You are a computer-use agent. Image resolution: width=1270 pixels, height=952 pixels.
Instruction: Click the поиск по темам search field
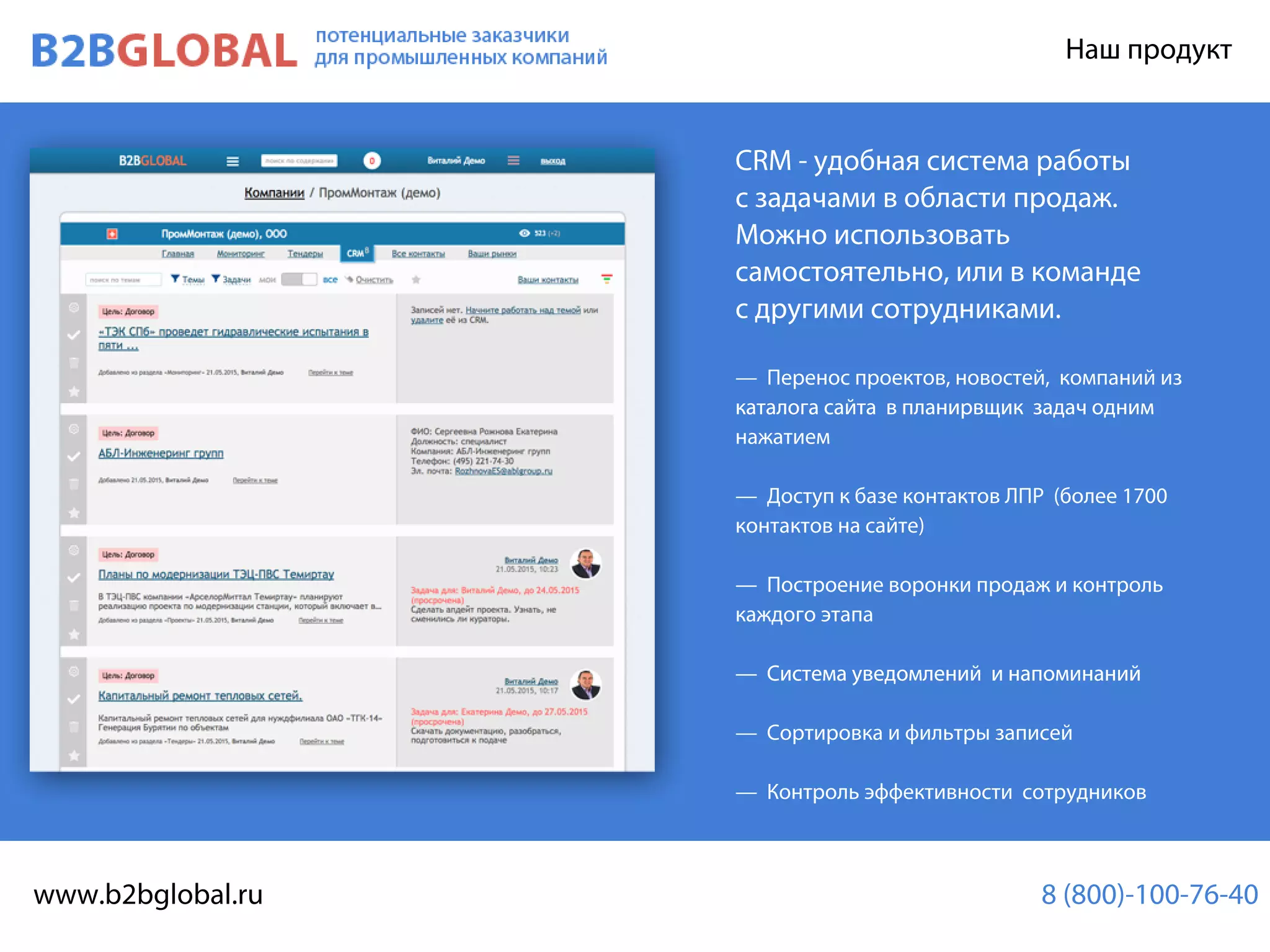point(123,280)
